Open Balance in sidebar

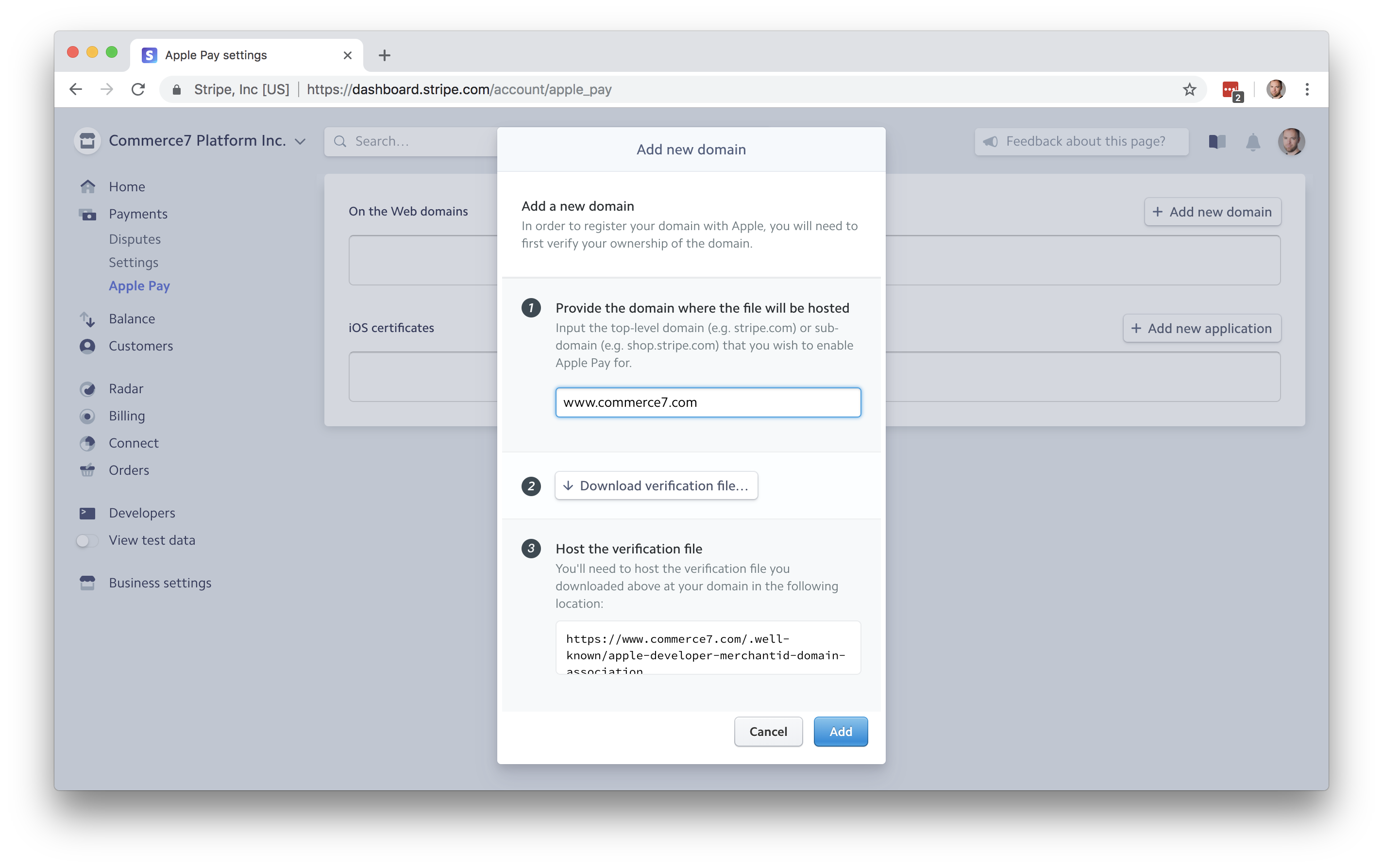tap(132, 318)
